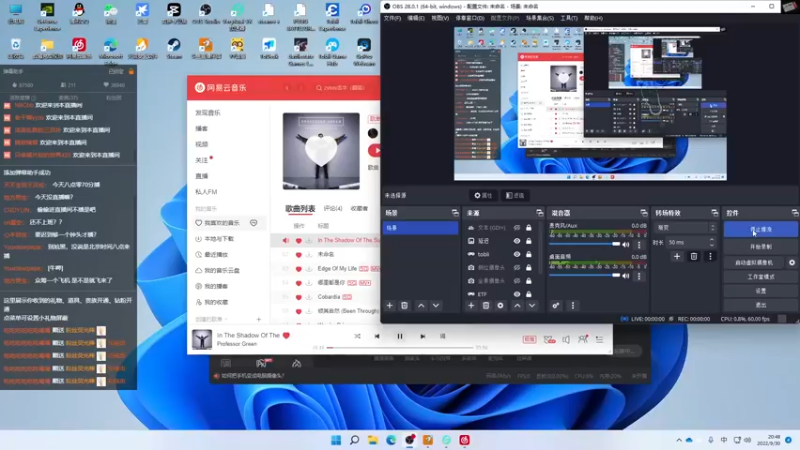This screenshot has height=450, width=800.
Task: Add a new scene with plus icon
Action: click(389, 305)
